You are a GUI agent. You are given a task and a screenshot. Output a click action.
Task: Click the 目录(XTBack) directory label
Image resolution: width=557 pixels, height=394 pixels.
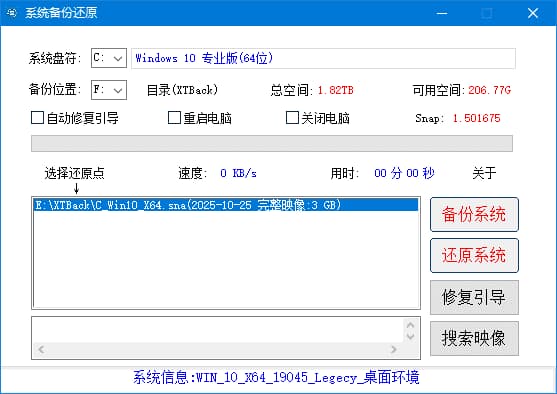[x=182, y=90]
